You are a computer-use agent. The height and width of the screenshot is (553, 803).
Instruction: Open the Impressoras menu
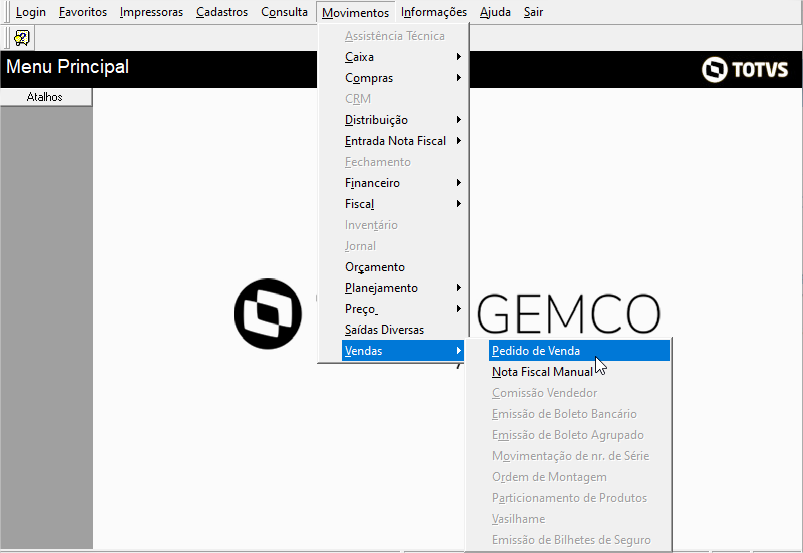tap(151, 12)
